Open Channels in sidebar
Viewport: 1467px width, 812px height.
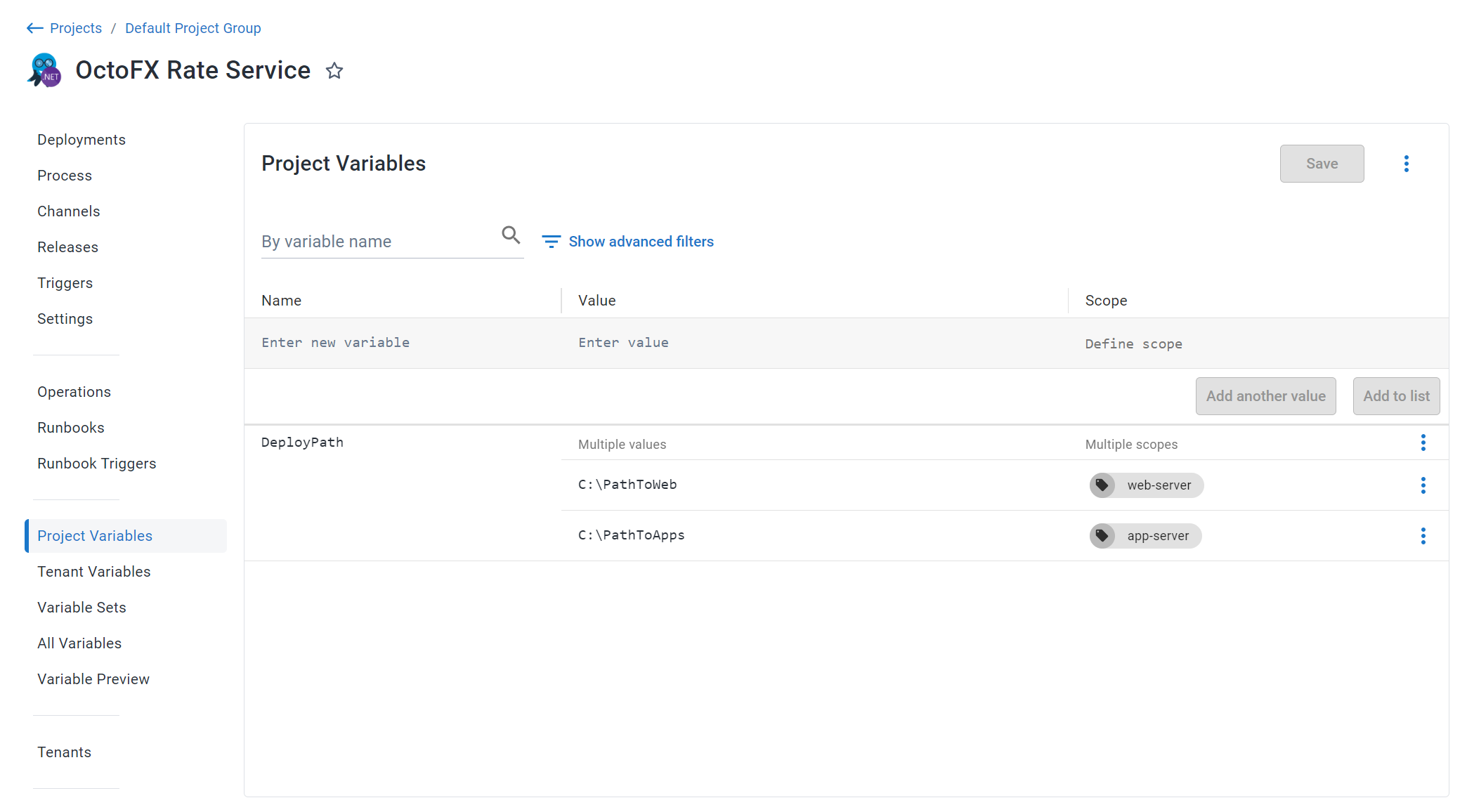click(x=69, y=211)
